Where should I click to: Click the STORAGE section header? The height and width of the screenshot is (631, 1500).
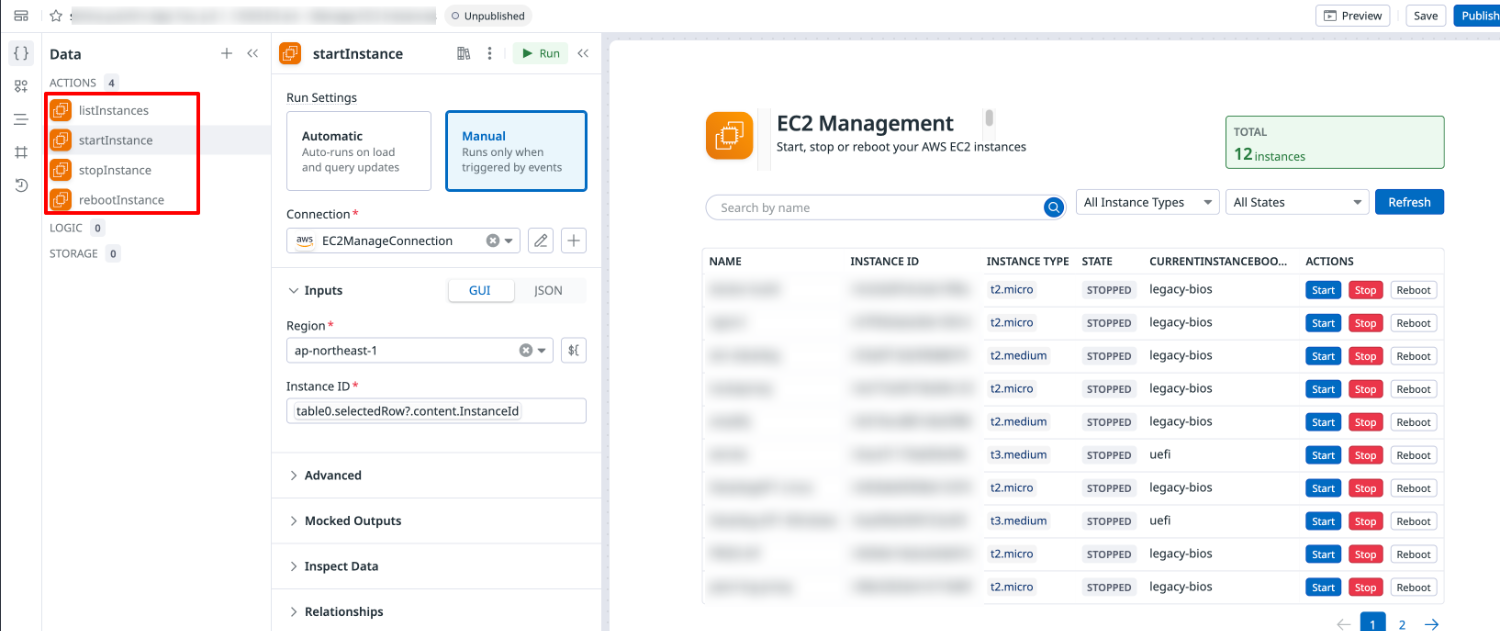[74, 254]
